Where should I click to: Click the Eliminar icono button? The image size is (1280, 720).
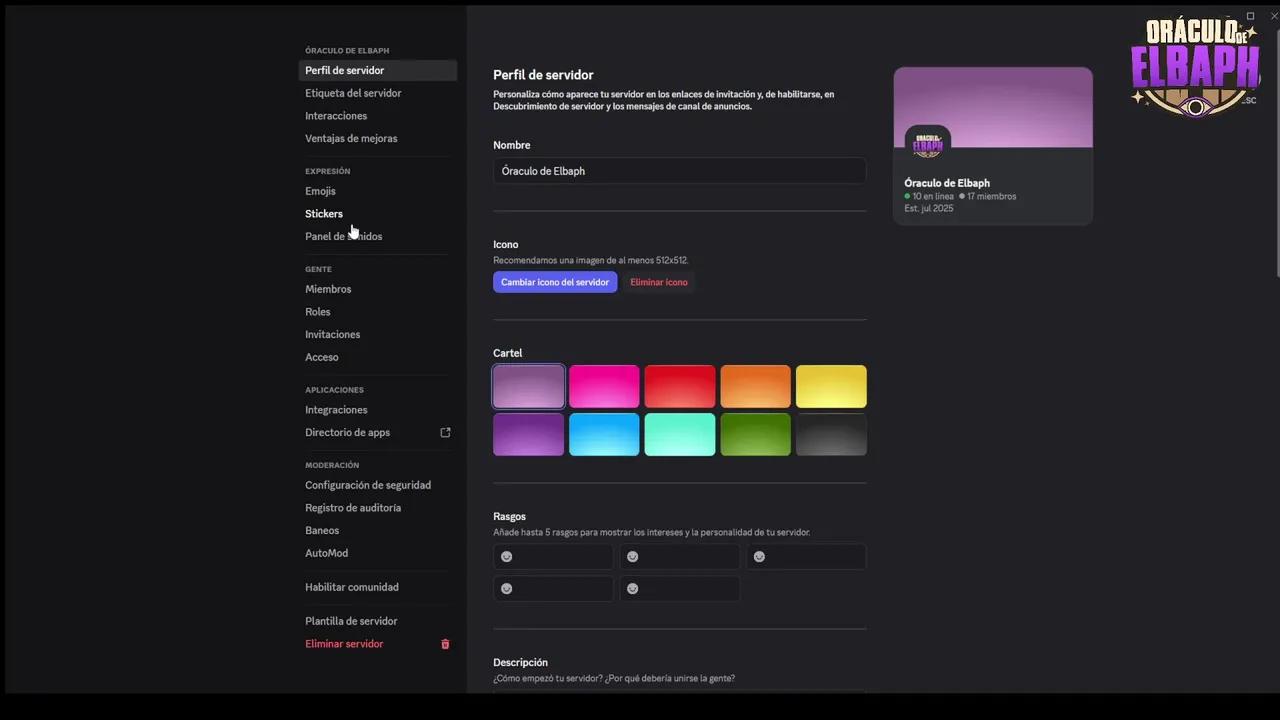pyautogui.click(x=659, y=282)
